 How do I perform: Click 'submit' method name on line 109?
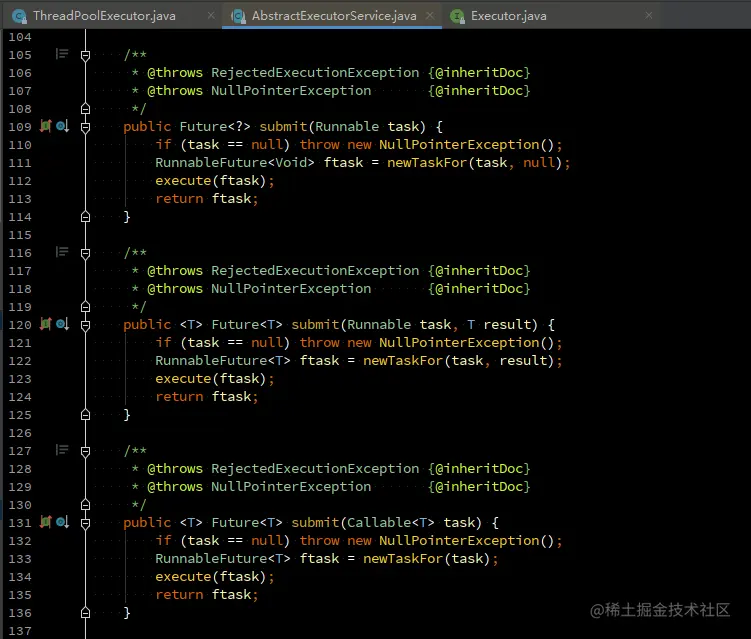tap(283, 126)
